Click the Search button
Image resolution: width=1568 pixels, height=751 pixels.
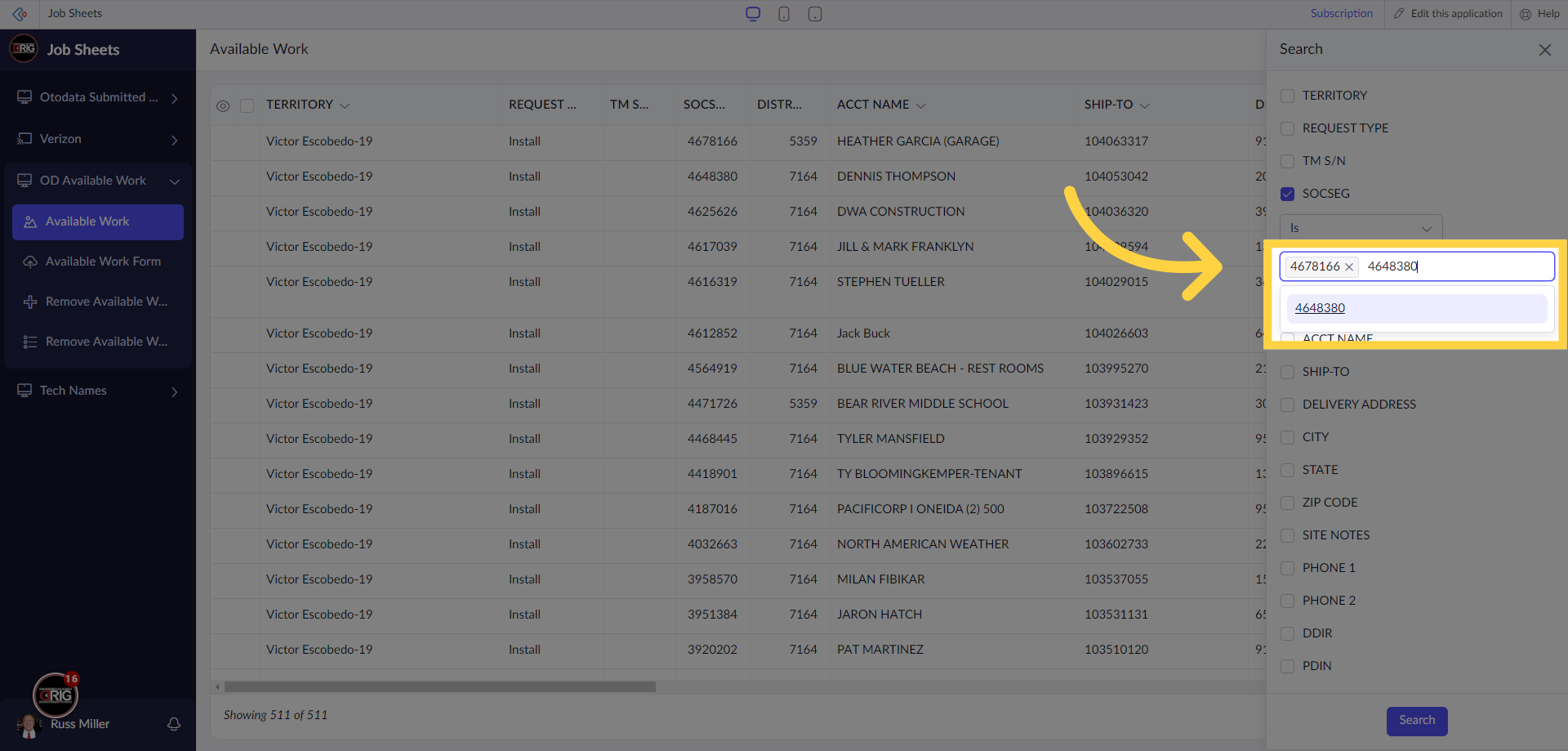coord(1417,721)
